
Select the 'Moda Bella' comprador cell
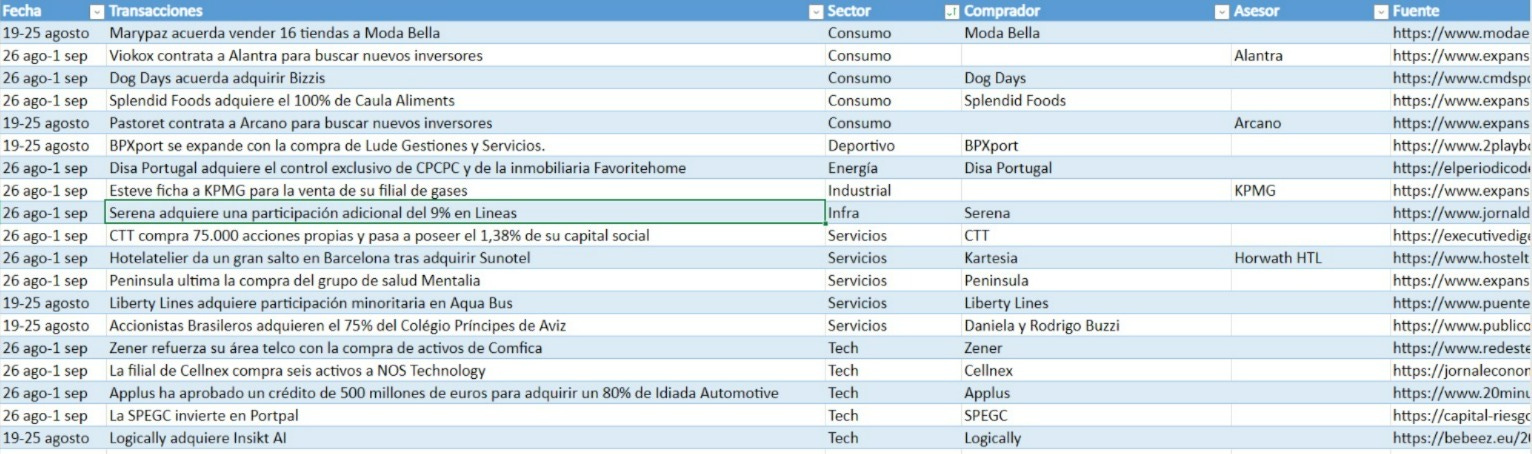coord(1096,33)
